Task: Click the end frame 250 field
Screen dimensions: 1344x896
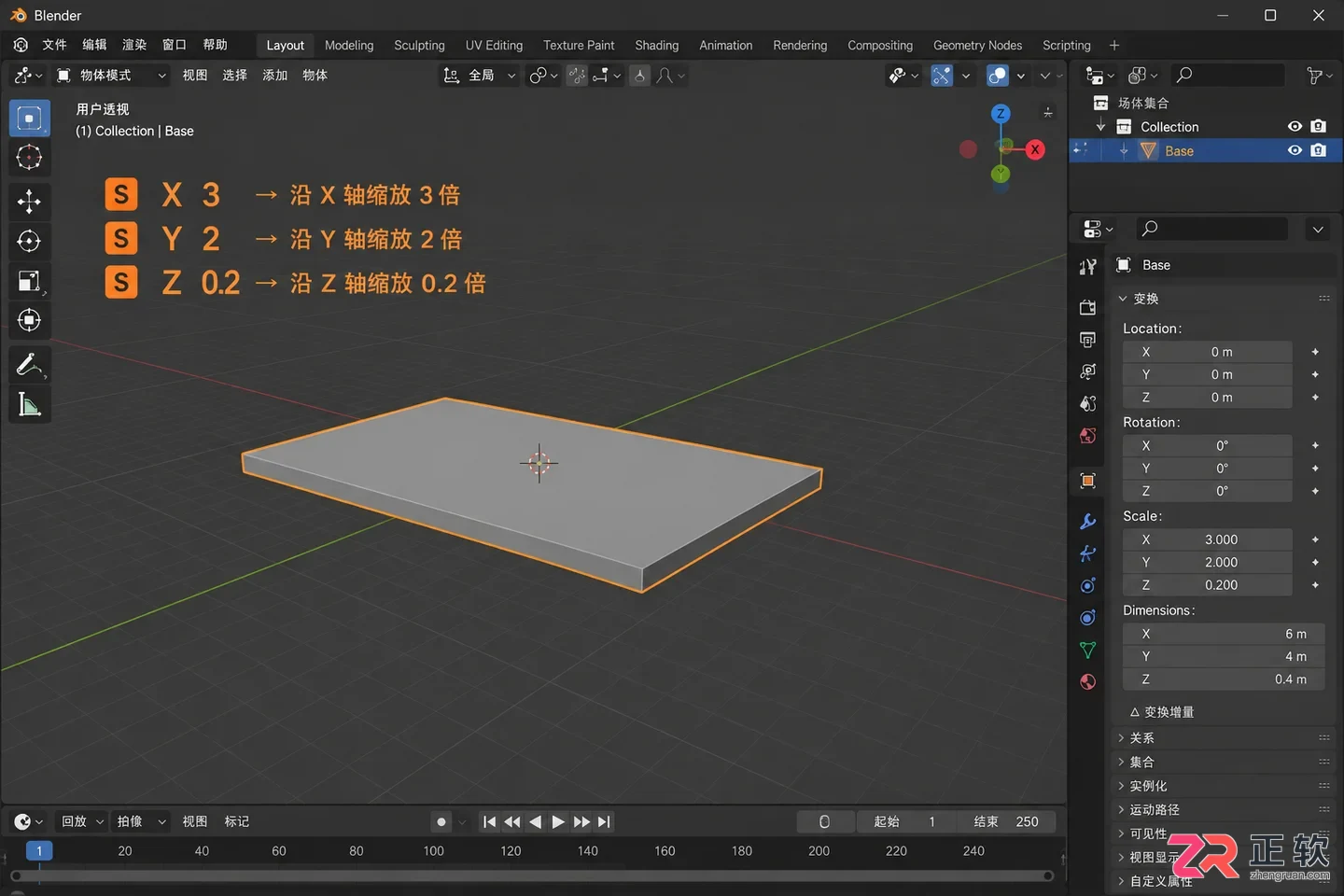Action: coord(1006,821)
